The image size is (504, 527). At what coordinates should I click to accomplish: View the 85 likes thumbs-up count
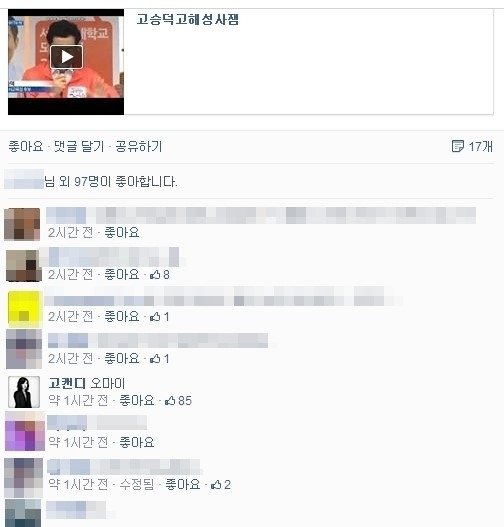click(x=178, y=401)
